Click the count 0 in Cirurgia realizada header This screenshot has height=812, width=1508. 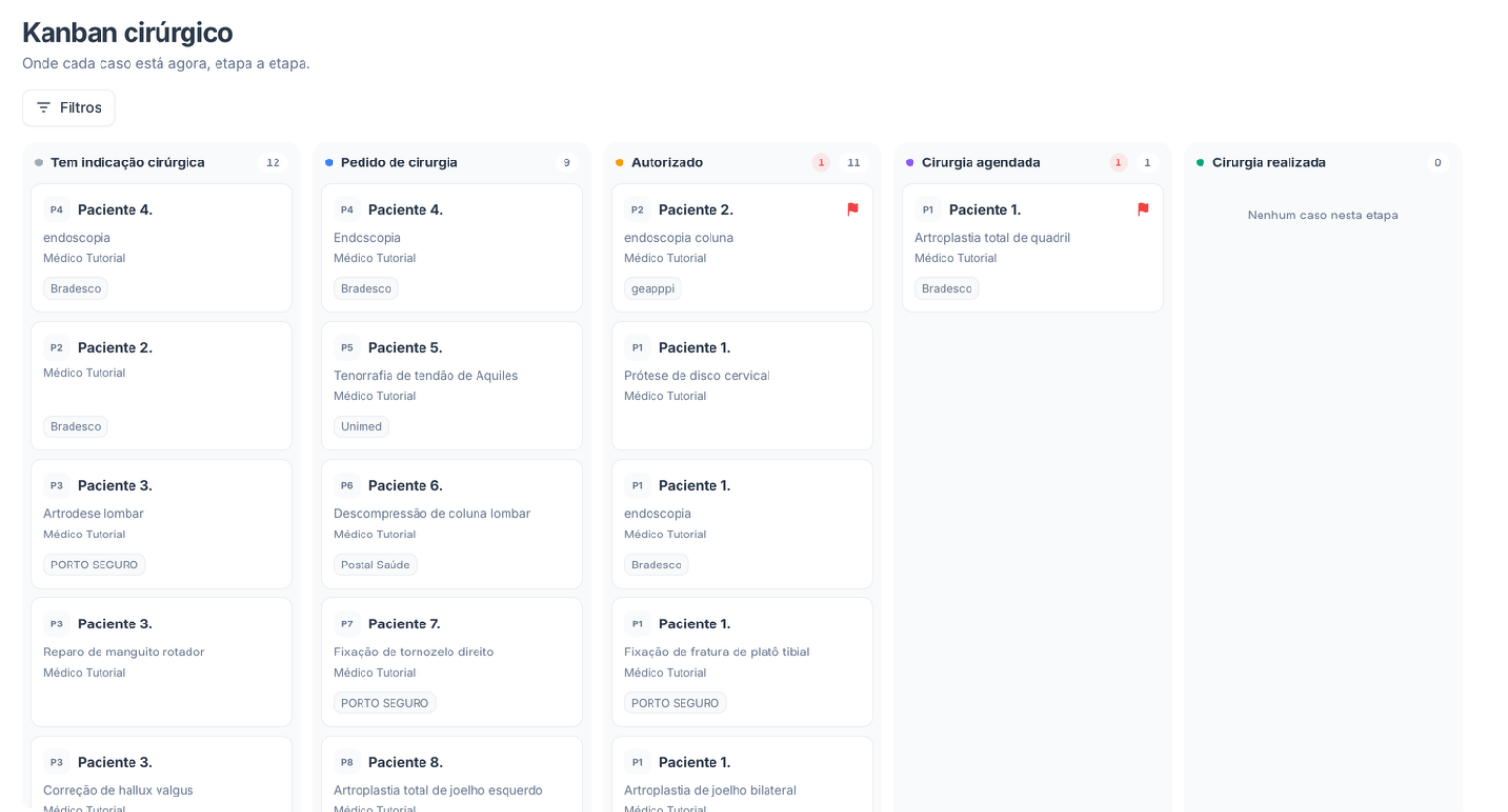click(1437, 162)
